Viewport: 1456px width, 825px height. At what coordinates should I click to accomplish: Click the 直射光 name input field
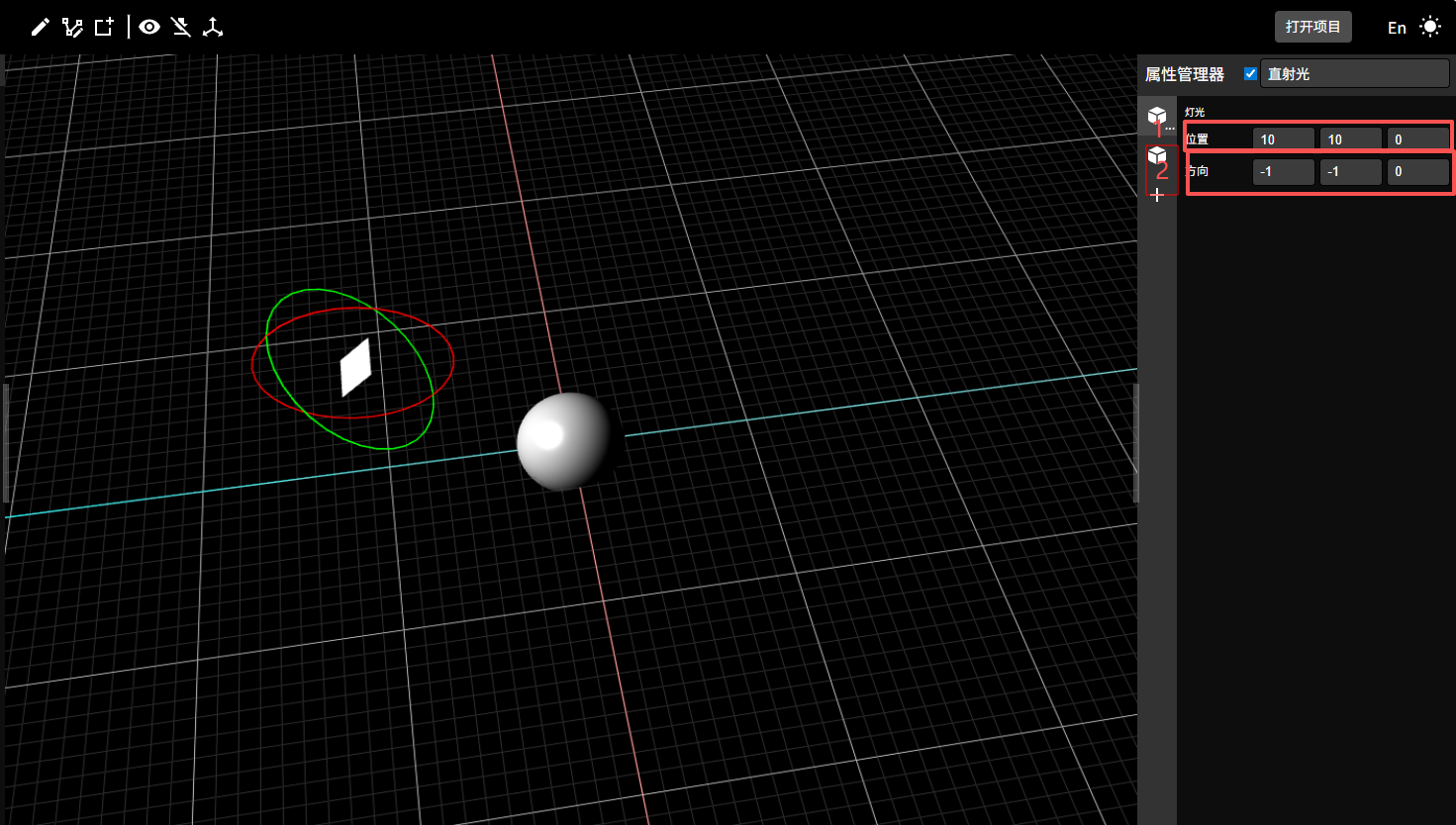point(1354,74)
